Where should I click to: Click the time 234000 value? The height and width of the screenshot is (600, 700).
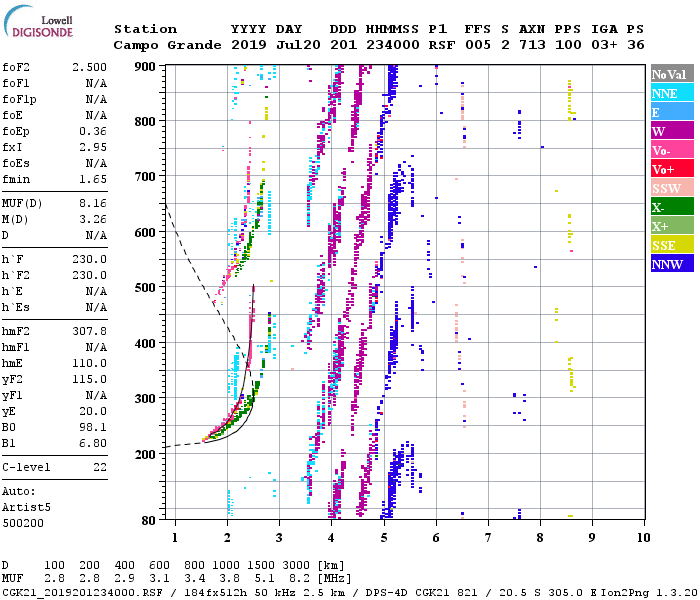point(393,45)
